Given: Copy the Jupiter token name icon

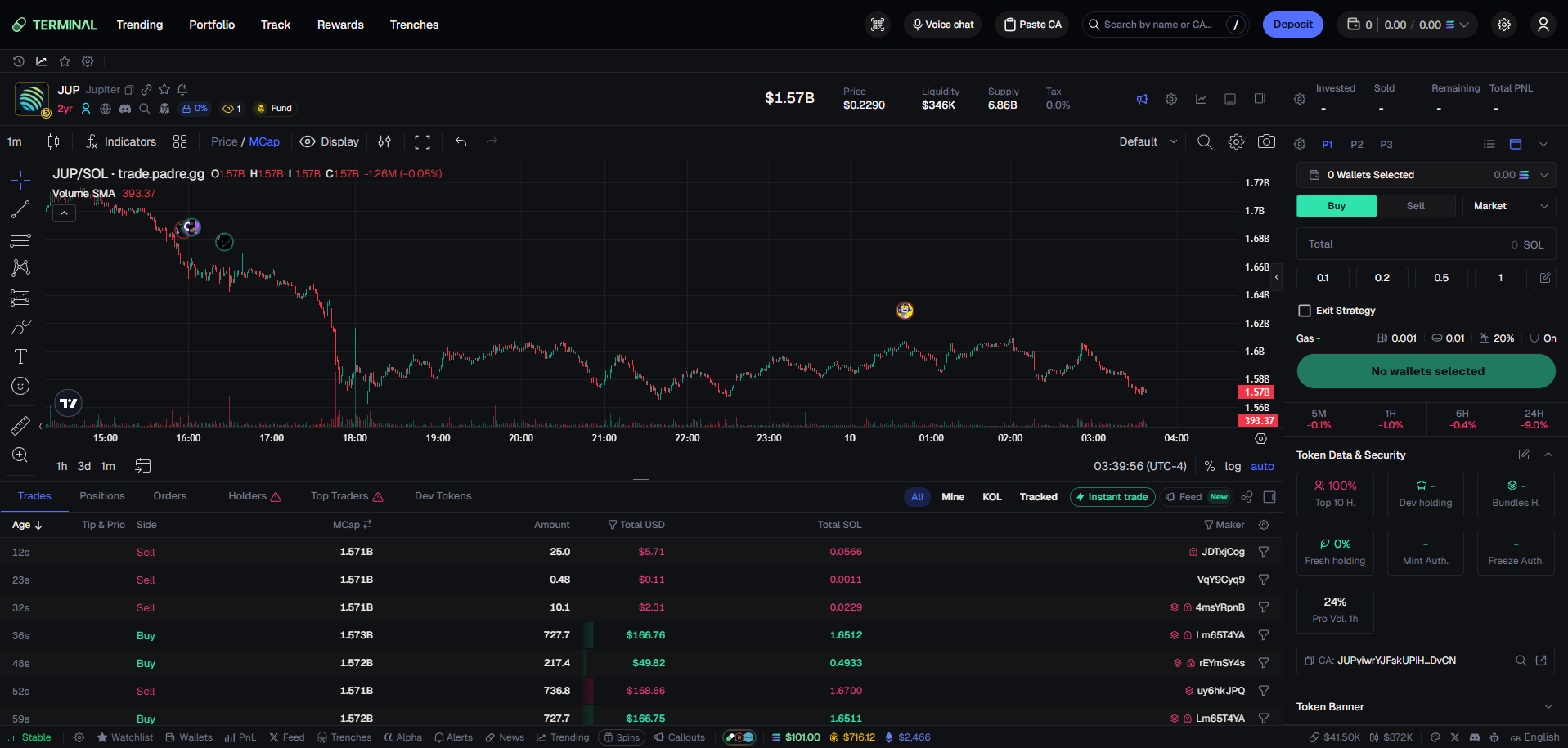Looking at the screenshot, I should coord(129,90).
